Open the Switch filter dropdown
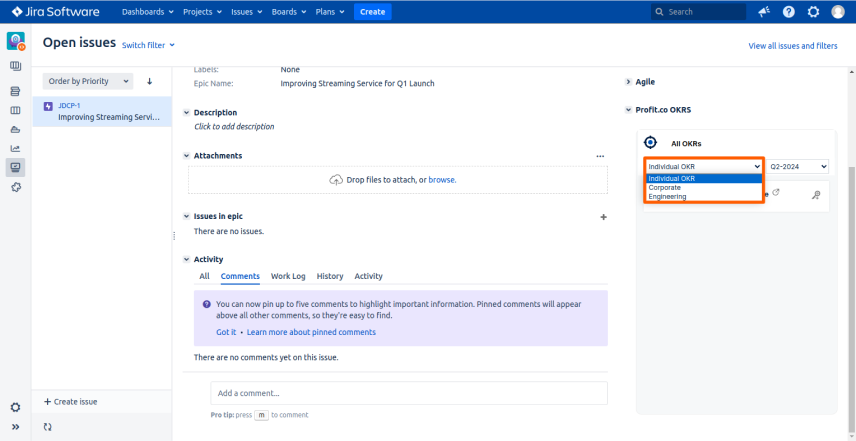Image resolution: width=856 pixels, height=441 pixels. 148,45
